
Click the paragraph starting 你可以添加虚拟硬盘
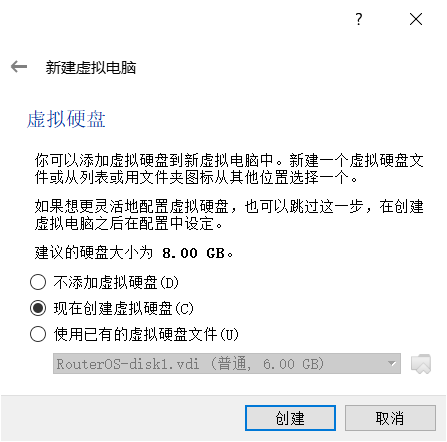click(x=229, y=169)
